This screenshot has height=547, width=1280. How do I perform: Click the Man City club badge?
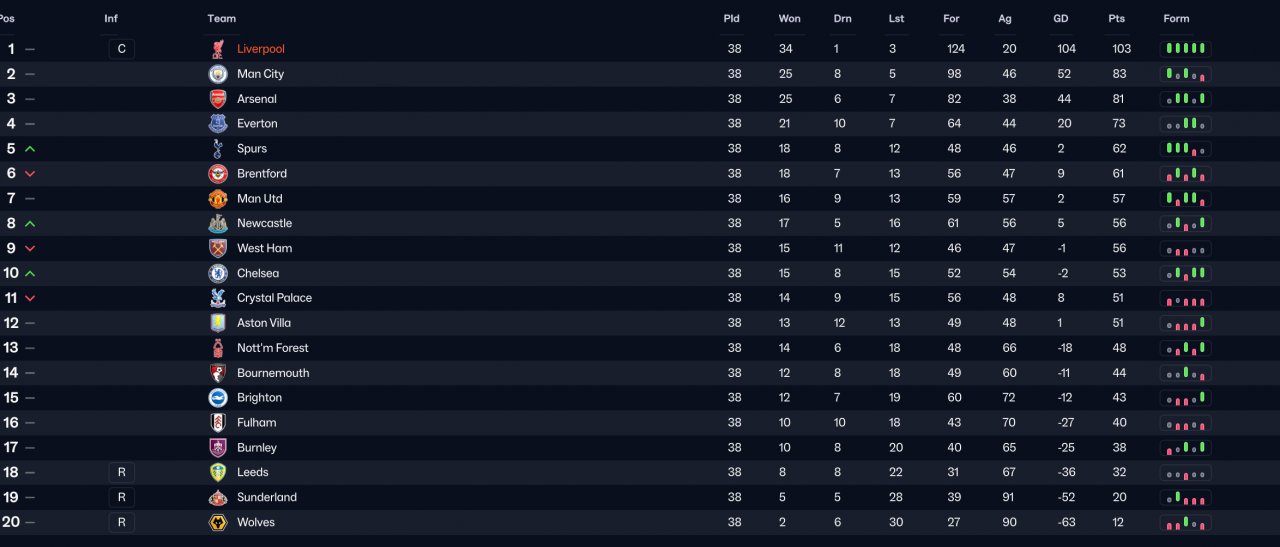[218, 74]
